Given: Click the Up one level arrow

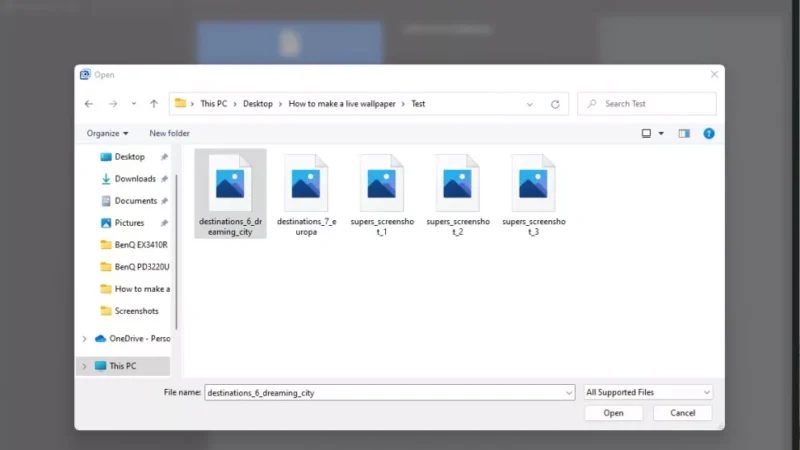Looking at the screenshot, I should coord(154,104).
